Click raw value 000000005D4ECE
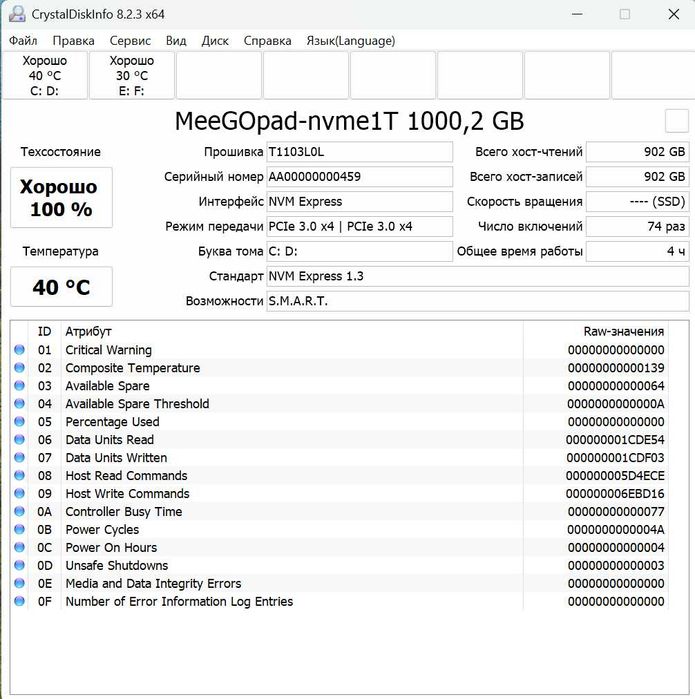 615,476
